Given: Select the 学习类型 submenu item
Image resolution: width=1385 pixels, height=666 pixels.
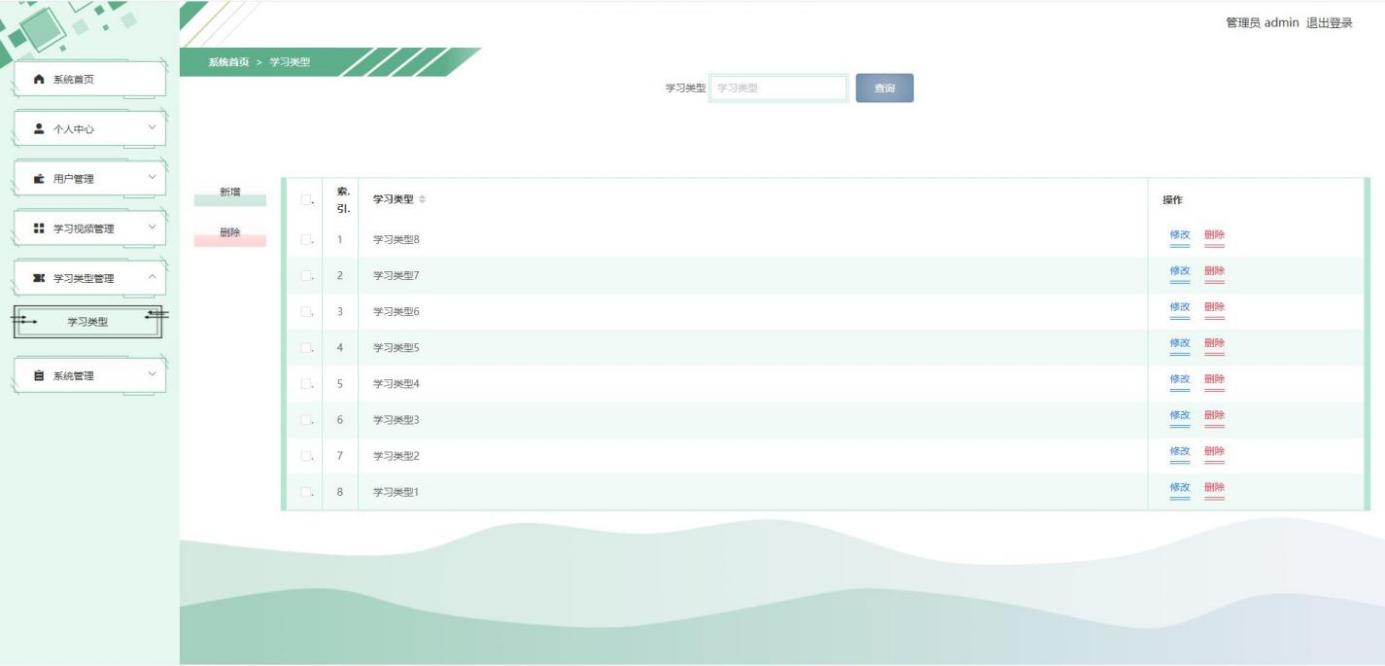Looking at the screenshot, I should tap(88, 322).
